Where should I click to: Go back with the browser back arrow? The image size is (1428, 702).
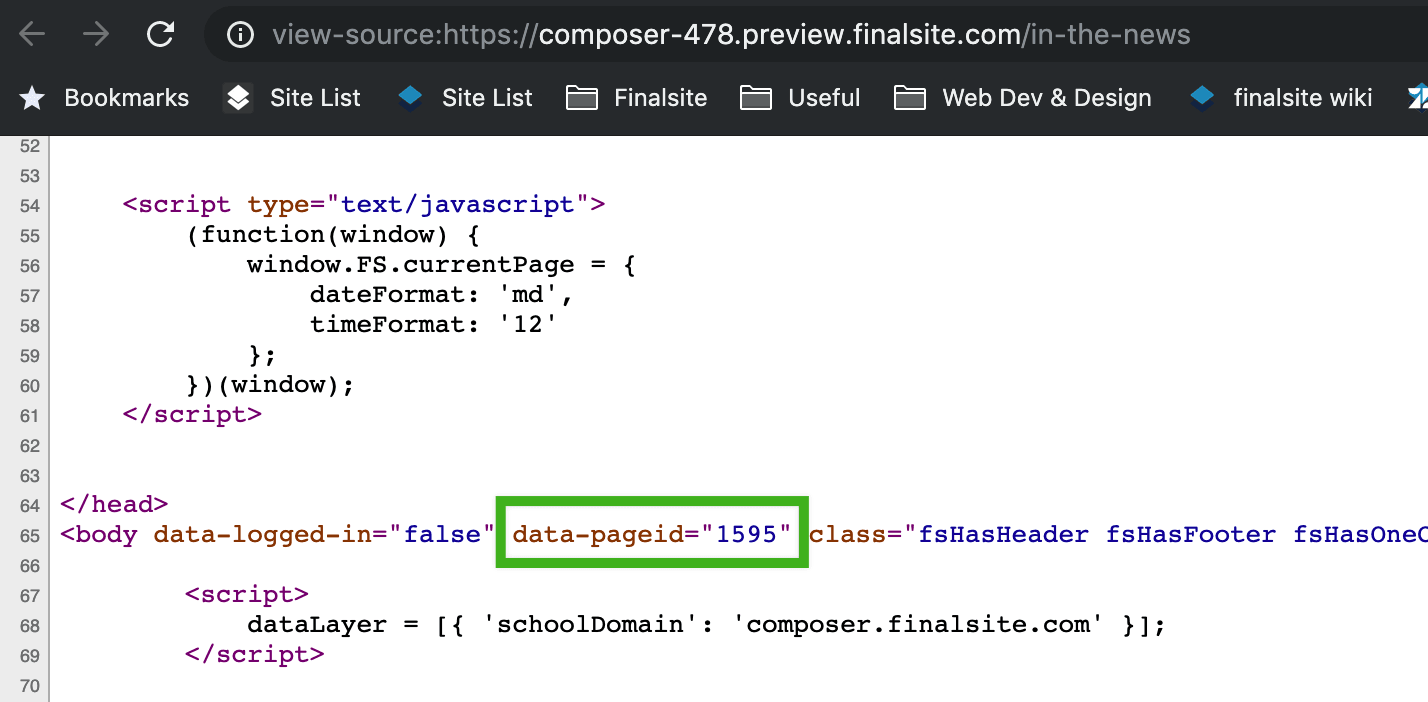coord(32,35)
